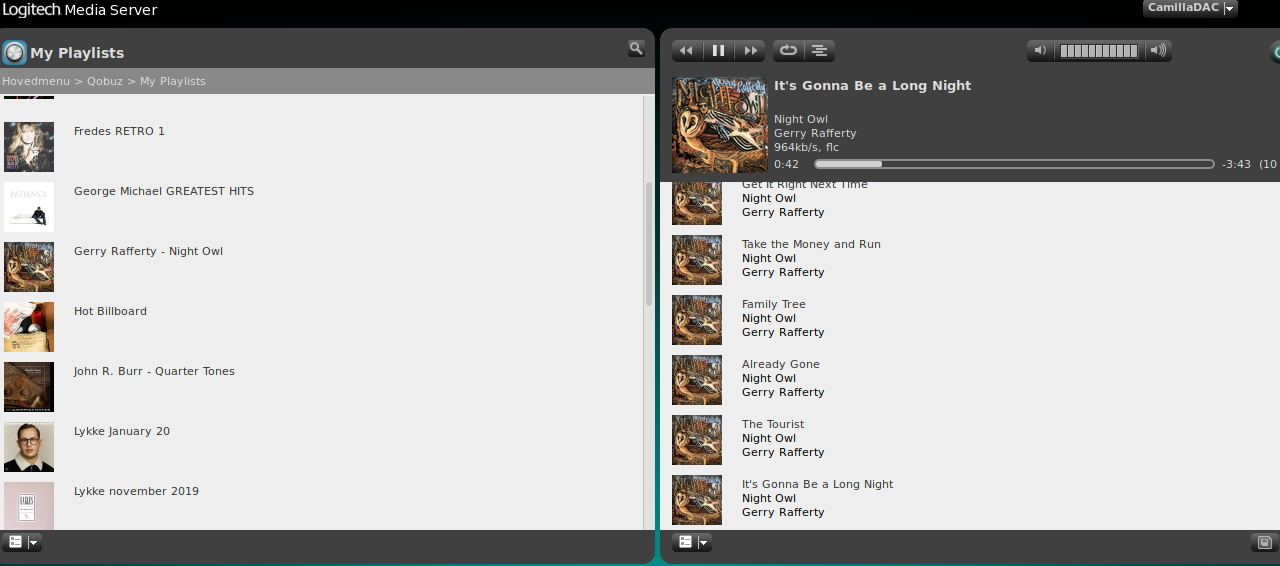The width and height of the screenshot is (1280, 566).
Task: Open Gerry Rafferty artist under Already Gone
Action: click(x=783, y=392)
